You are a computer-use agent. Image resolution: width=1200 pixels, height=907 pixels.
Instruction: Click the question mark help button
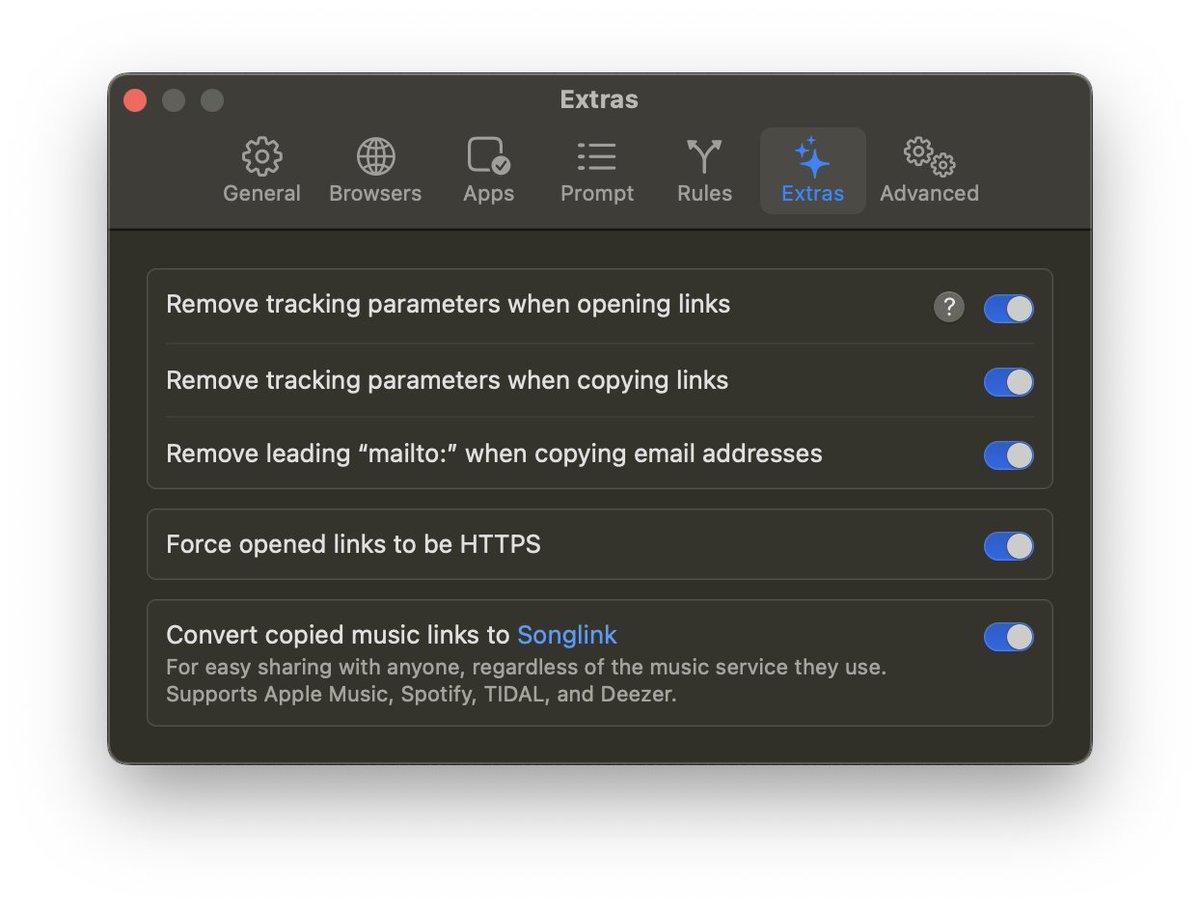click(x=949, y=308)
